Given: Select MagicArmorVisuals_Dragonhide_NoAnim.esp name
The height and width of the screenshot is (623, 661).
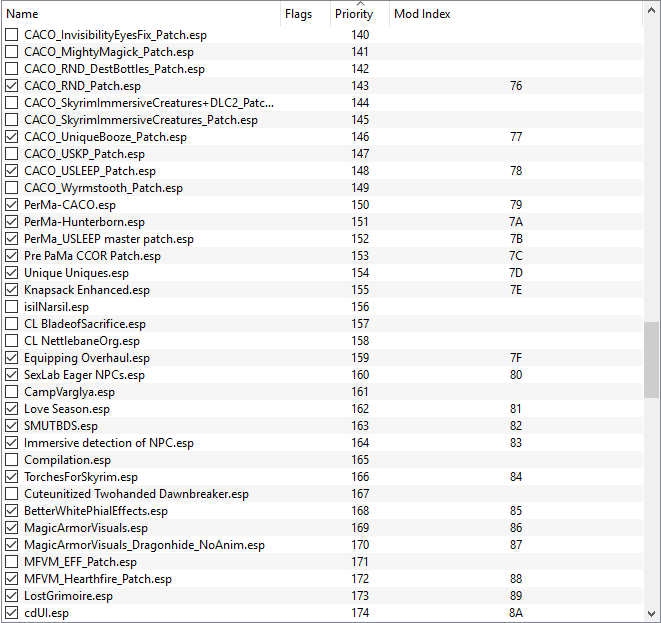Looking at the screenshot, I should click(x=144, y=545).
